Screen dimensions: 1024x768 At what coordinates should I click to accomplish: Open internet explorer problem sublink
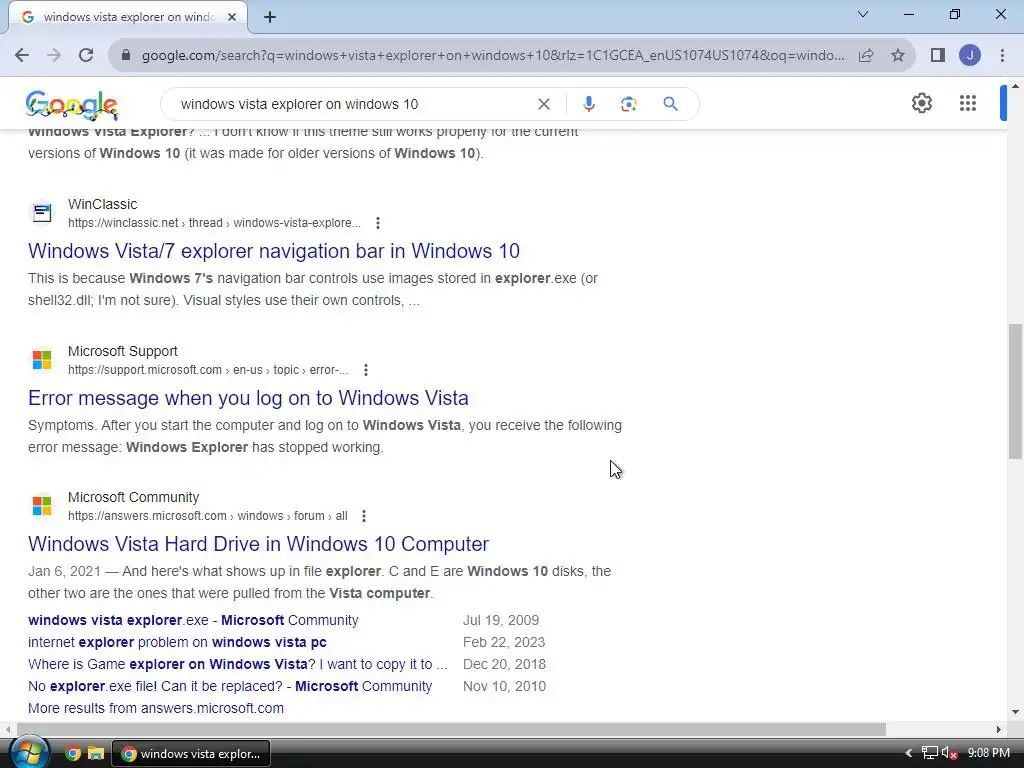tap(177, 642)
